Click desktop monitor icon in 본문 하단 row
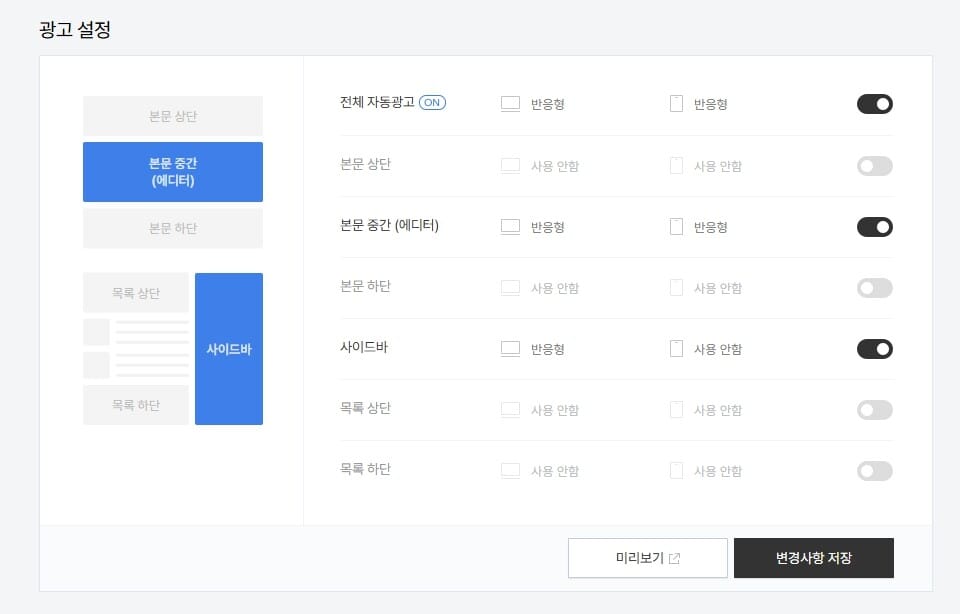Image resolution: width=960 pixels, height=614 pixels. (510, 288)
